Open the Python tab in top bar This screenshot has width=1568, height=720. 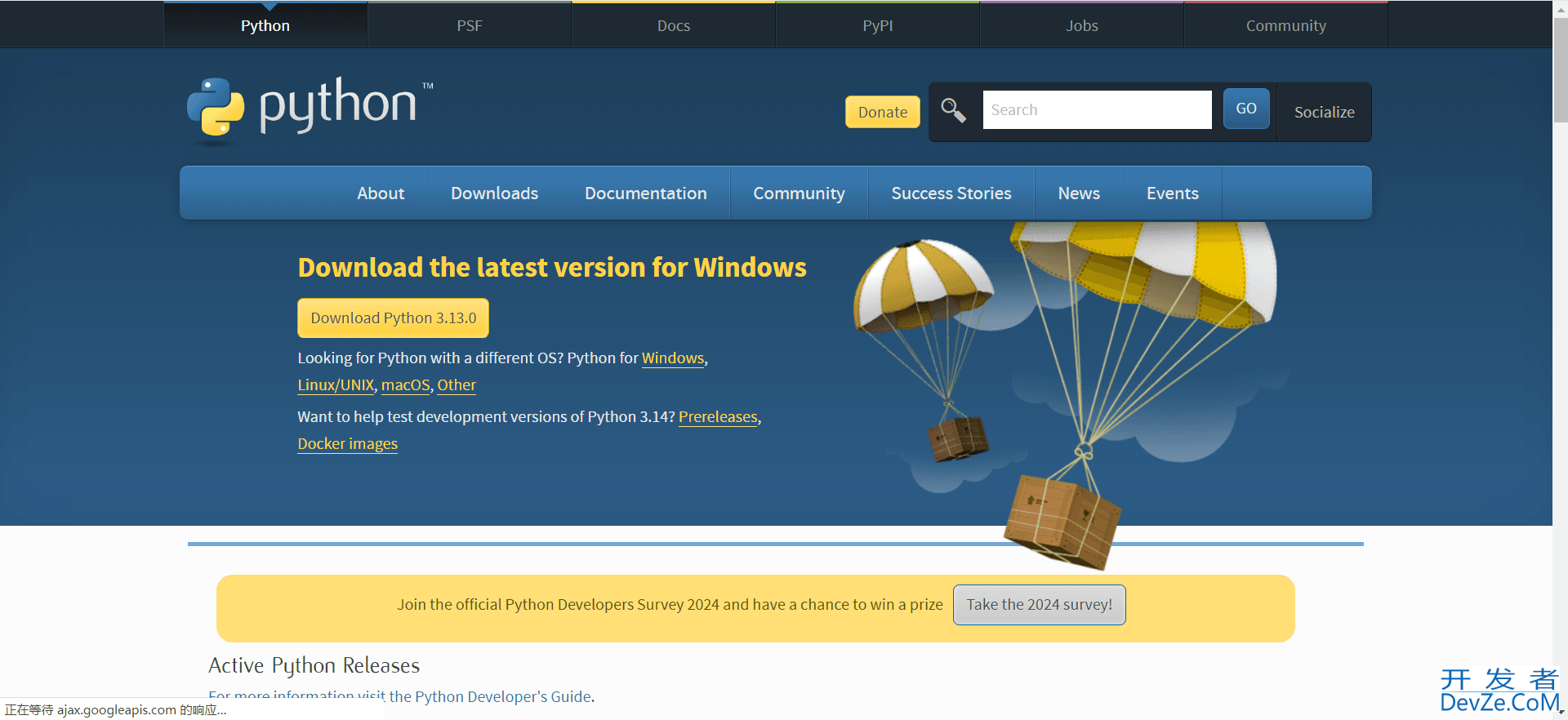tap(265, 25)
